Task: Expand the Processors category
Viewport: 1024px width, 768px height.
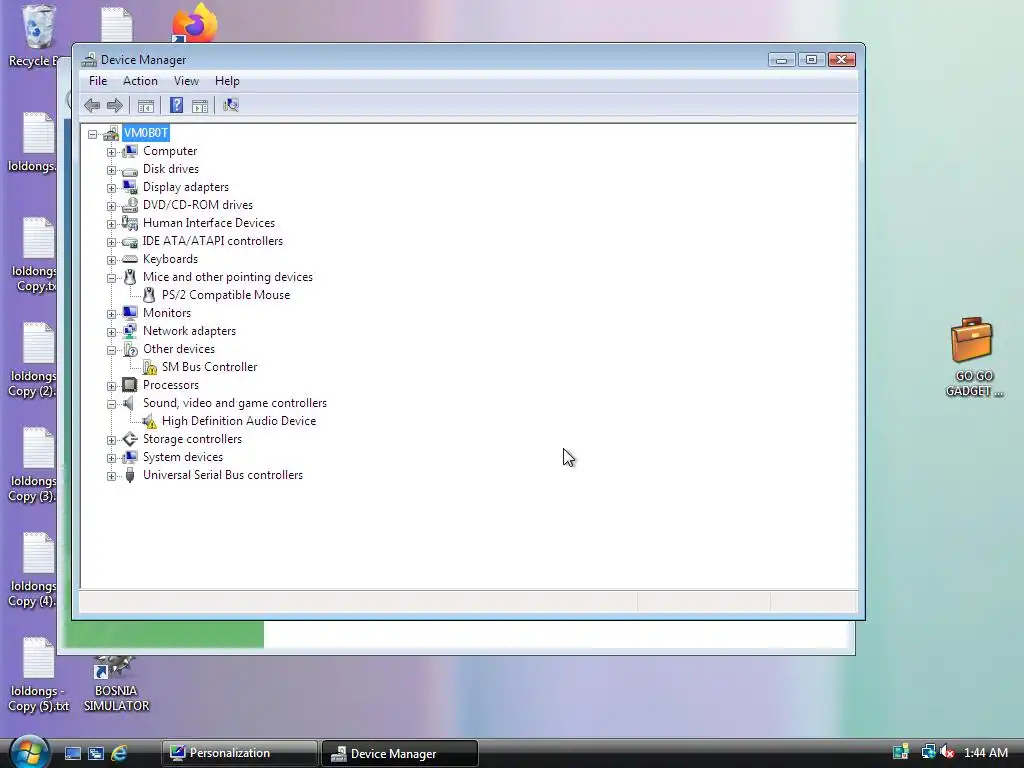Action: [111, 386]
